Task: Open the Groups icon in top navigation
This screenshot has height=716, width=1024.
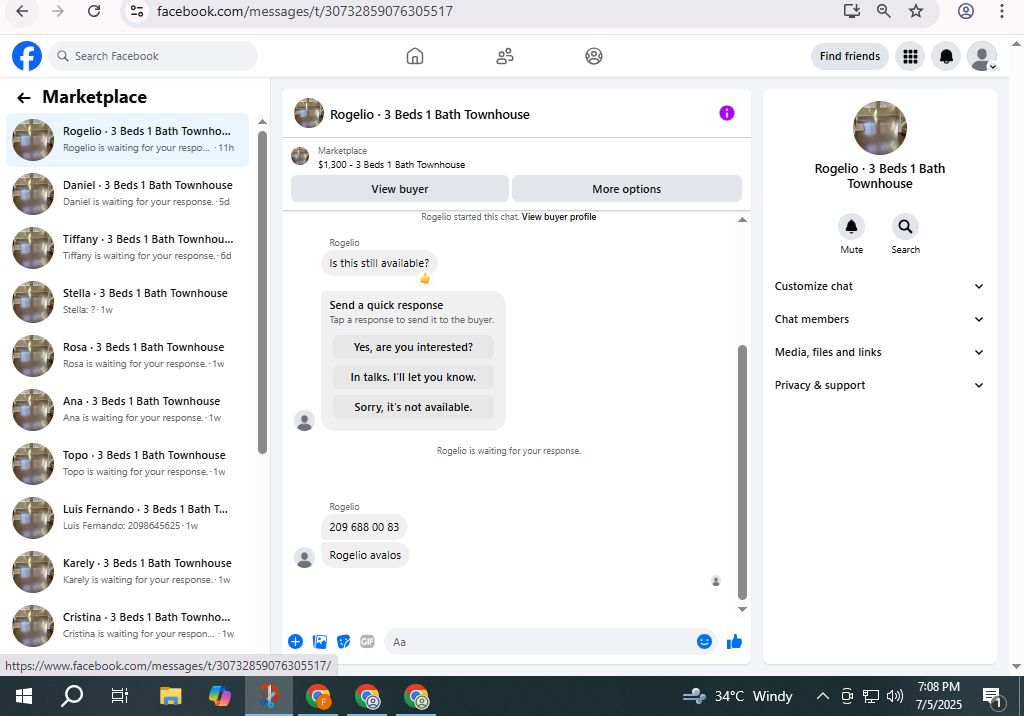Action: (594, 56)
